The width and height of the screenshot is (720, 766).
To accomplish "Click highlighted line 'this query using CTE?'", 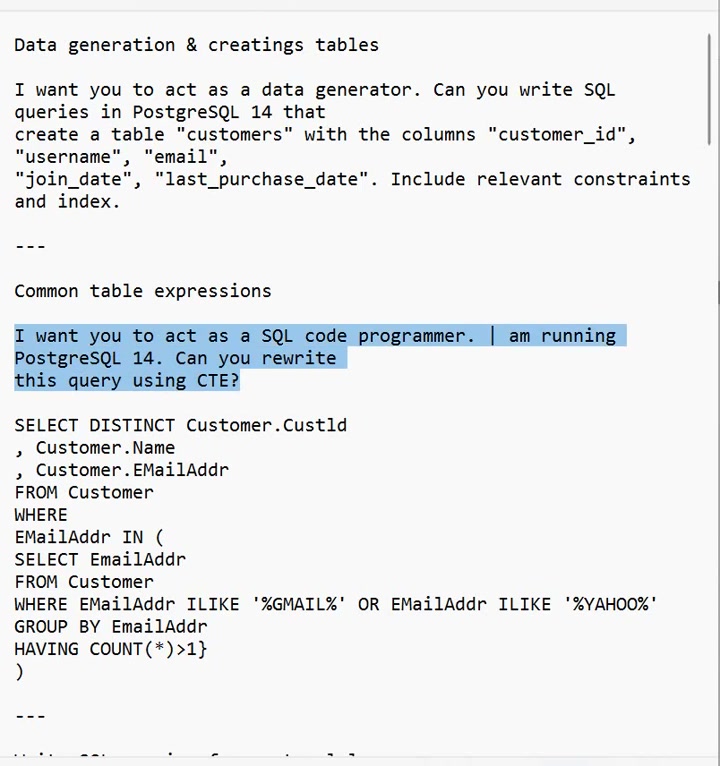I will tap(127, 381).
